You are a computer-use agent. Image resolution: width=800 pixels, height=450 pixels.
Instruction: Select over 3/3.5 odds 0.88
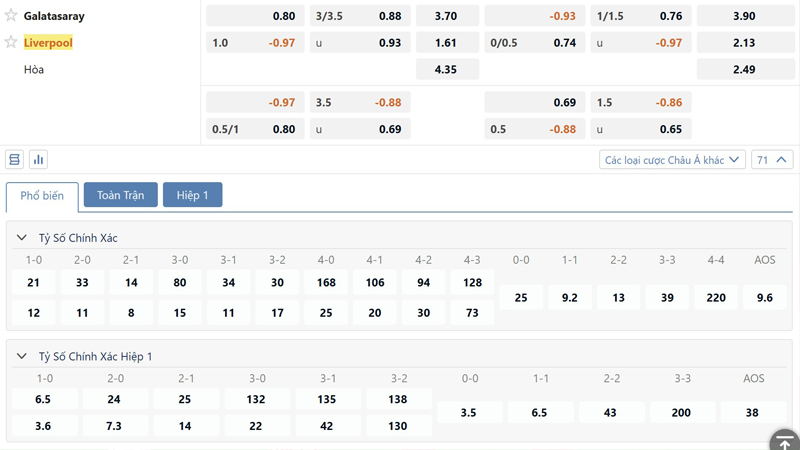pos(360,16)
